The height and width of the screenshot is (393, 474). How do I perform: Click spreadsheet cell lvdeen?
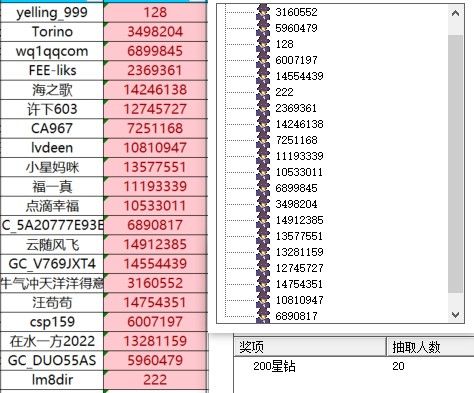click(52, 148)
